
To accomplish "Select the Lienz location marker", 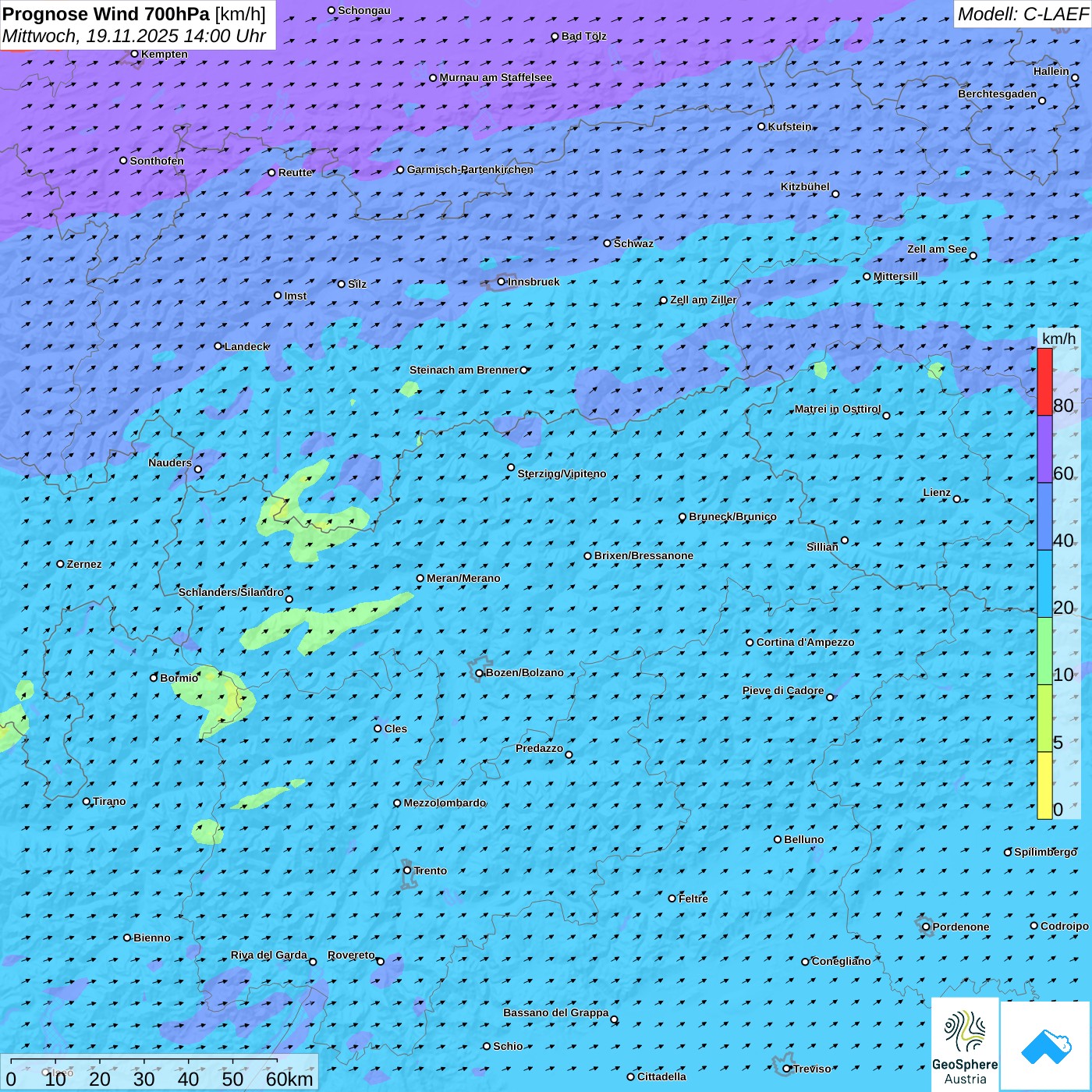I will (x=957, y=499).
